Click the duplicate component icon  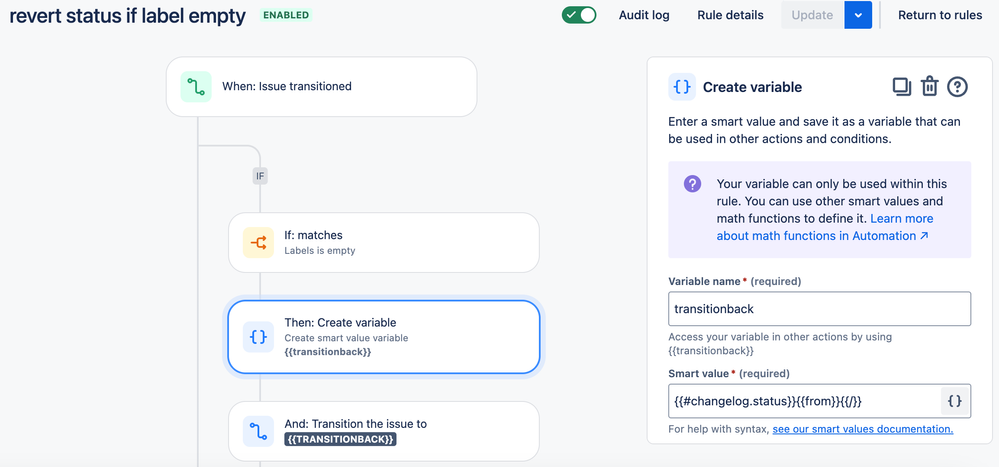pyautogui.click(x=902, y=87)
